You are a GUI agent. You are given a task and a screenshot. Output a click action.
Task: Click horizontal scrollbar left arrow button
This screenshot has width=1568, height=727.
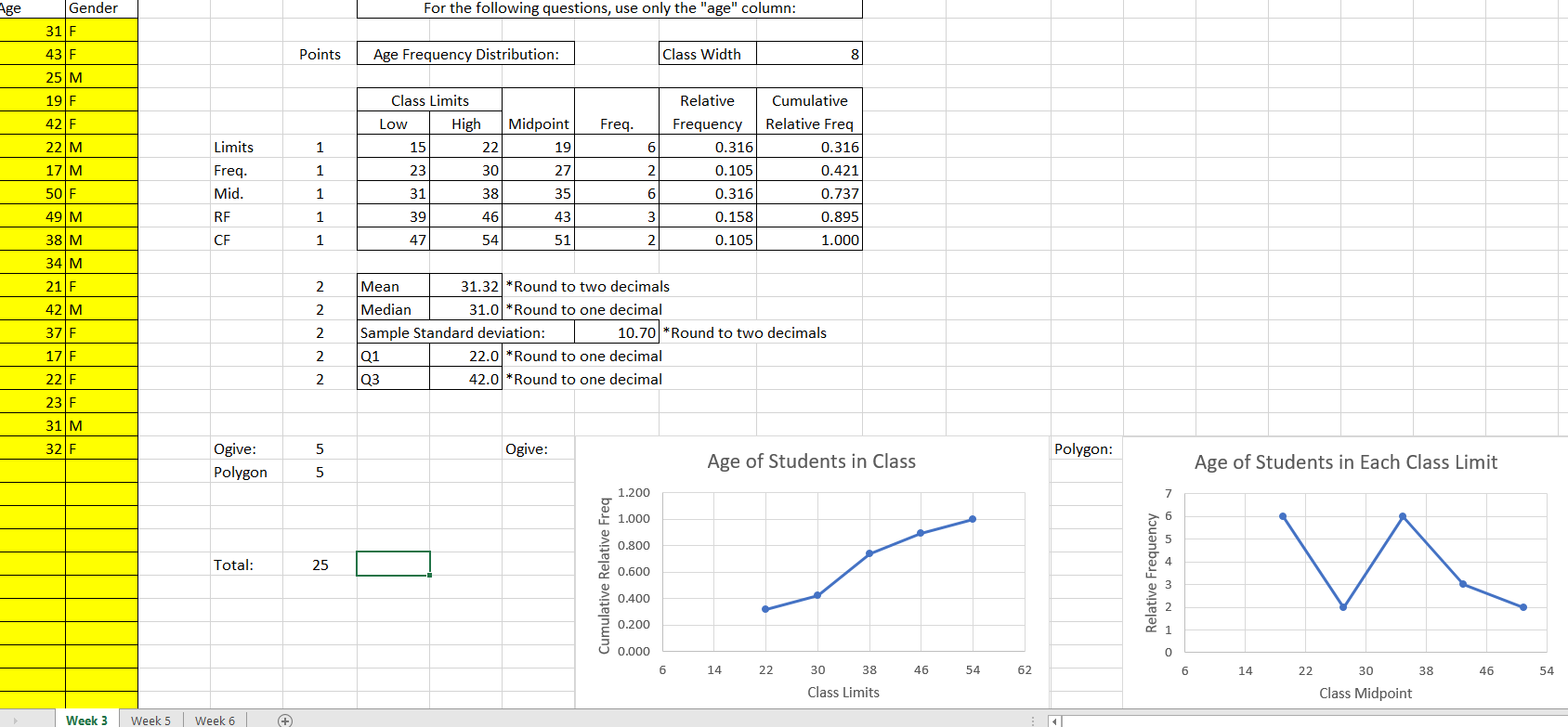1053,721
